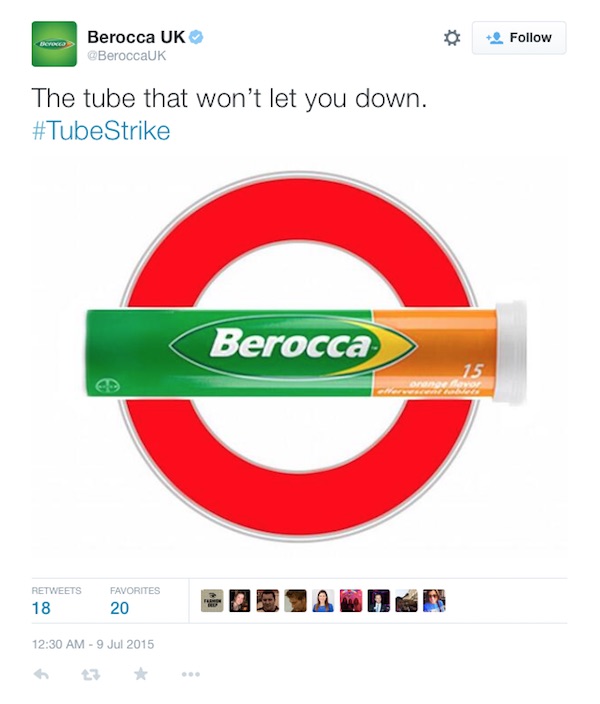600x704 pixels.
Task: Enlarge the Berocca tube roundel image
Action: [300, 356]
